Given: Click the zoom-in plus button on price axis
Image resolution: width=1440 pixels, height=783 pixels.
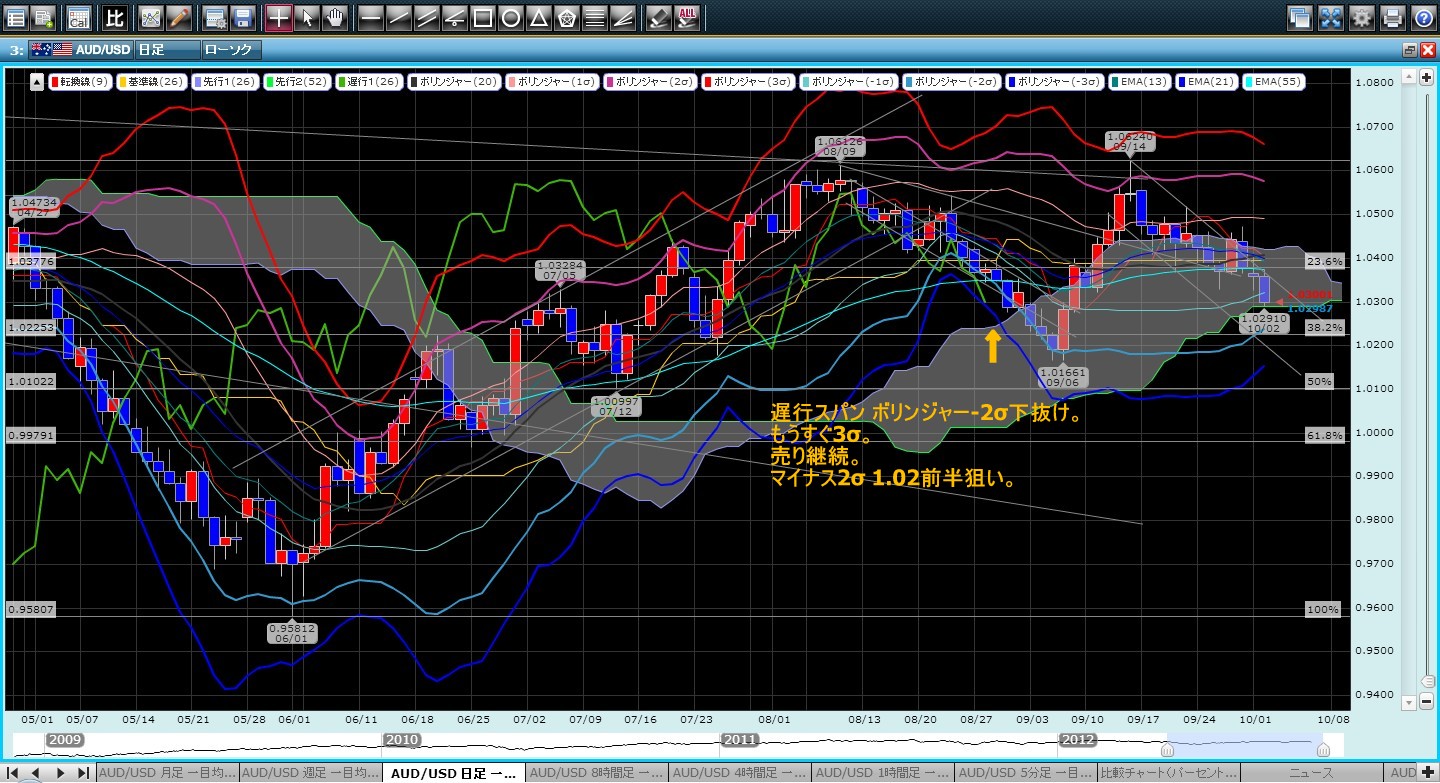Looking at the screenshot, I should 1425,77.
